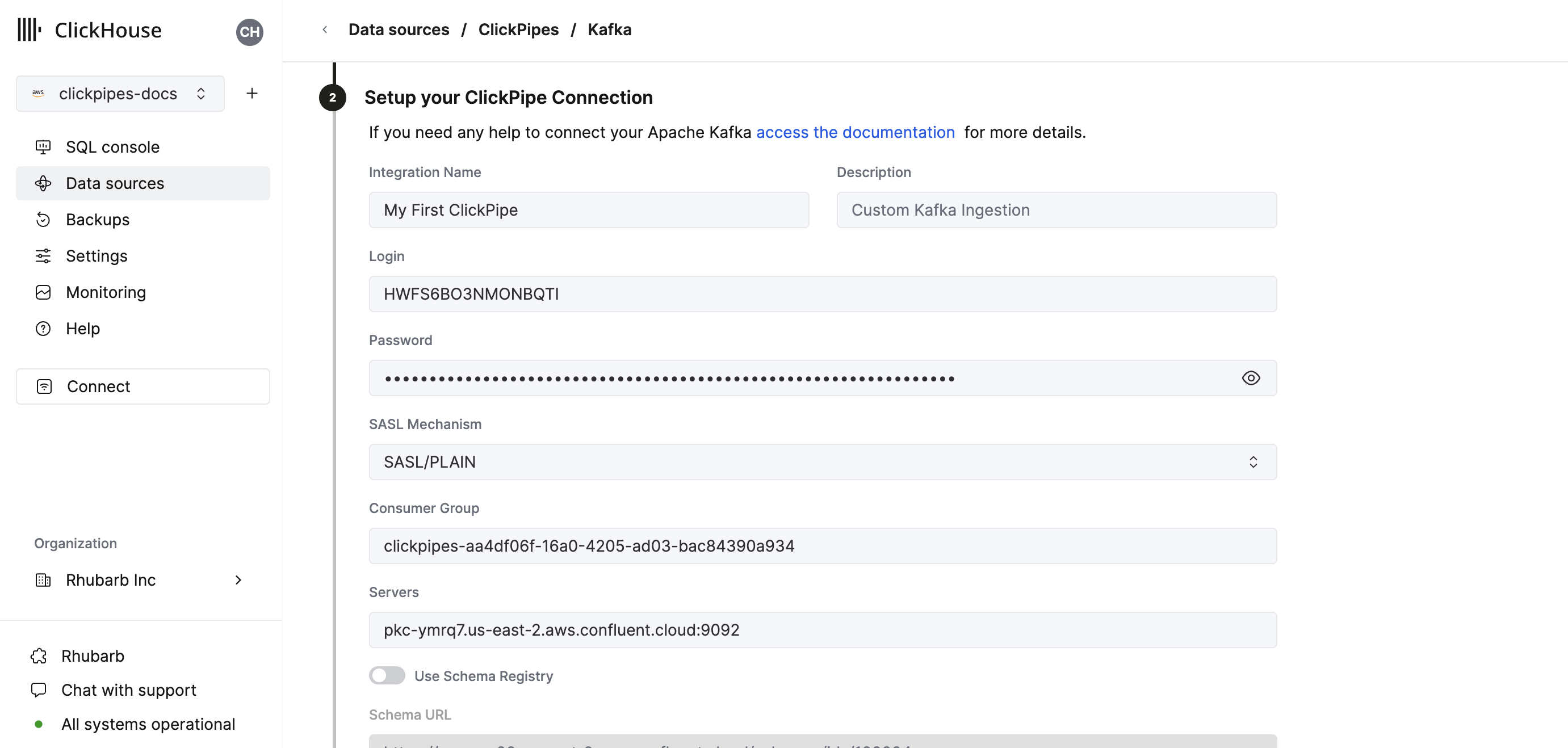Click the Connect icon
Screen dimensions: 1568x748
click(x=44, y=385)
